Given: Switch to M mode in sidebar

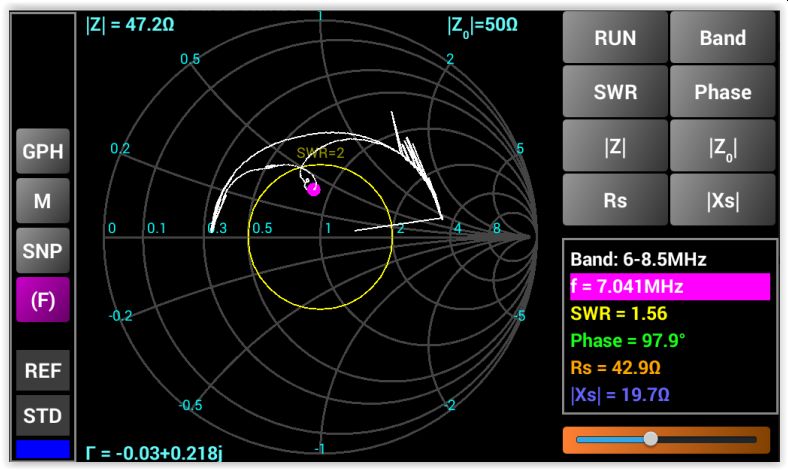Looking at the screenshot, I should pos(43,201).
